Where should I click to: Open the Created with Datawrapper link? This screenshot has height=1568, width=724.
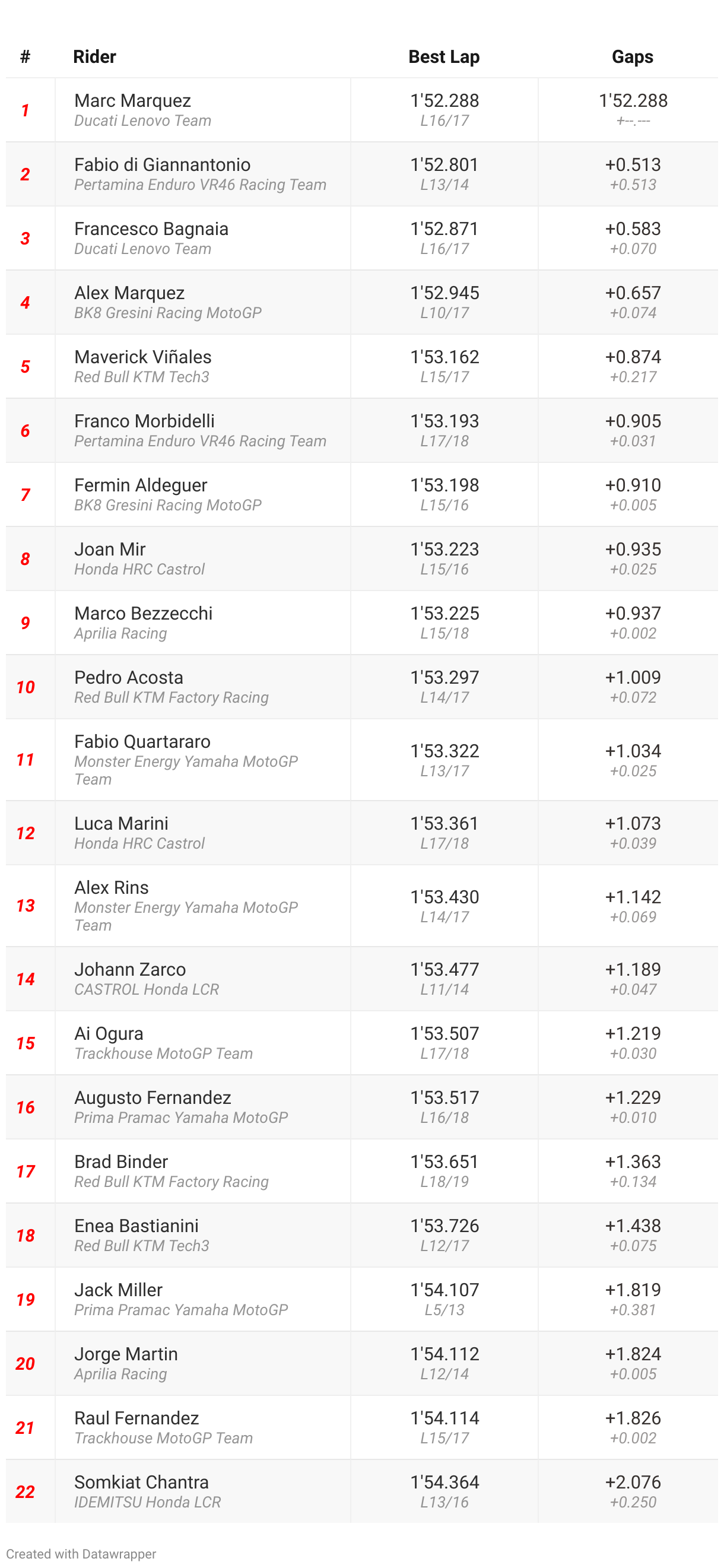81,1553
